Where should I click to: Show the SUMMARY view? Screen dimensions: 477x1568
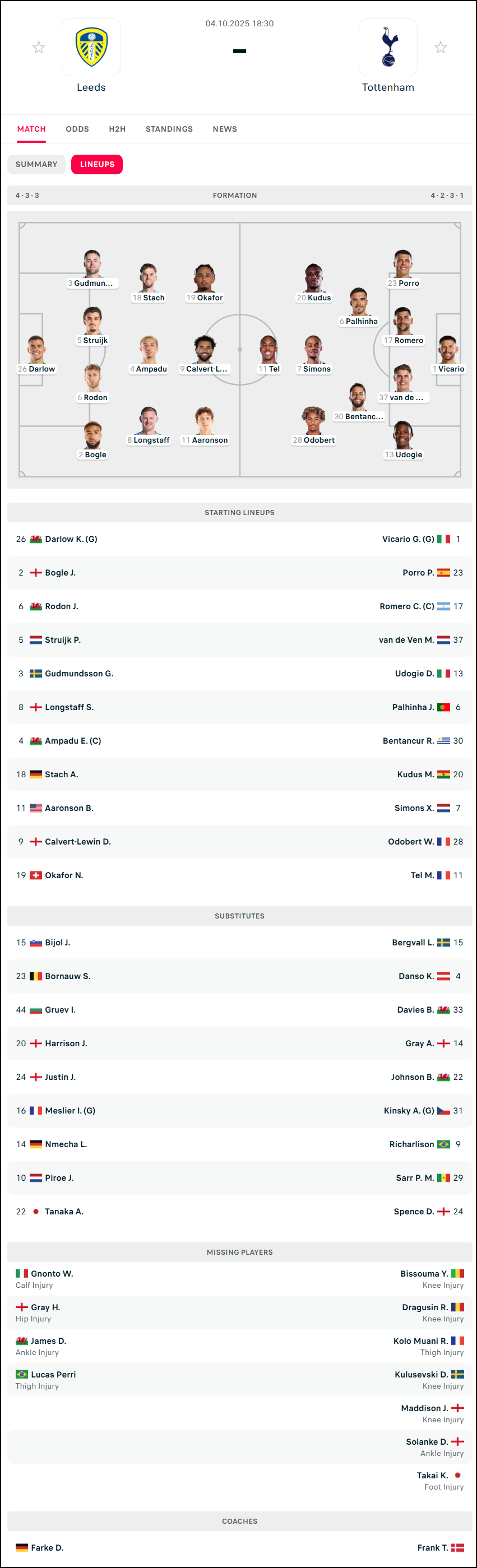pos(36,164)
